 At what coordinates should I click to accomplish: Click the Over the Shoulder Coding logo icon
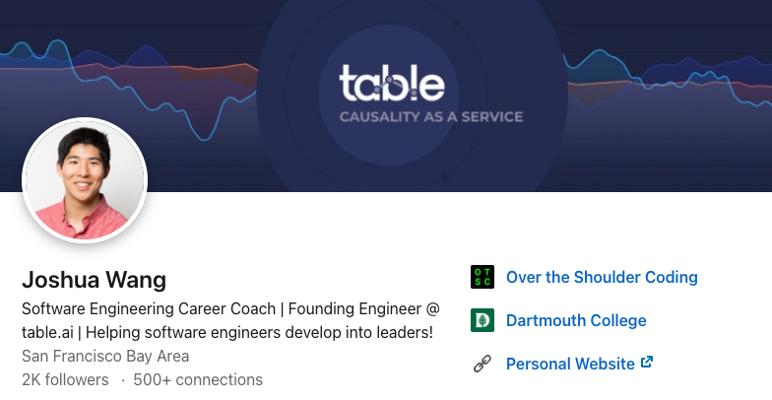(x=482, y=277)
